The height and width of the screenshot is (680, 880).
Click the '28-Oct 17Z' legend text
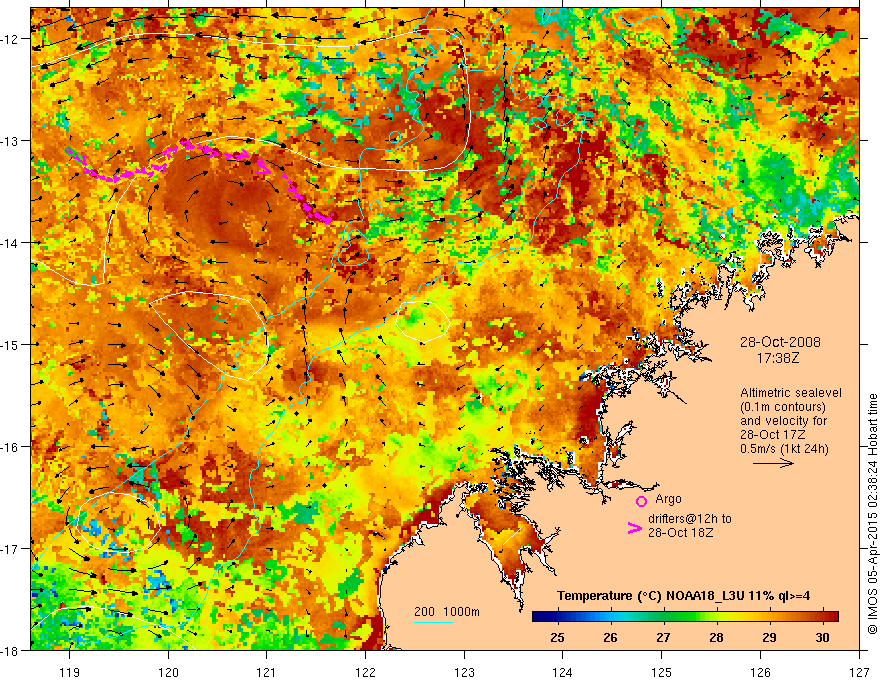click(x=771, y=435)
